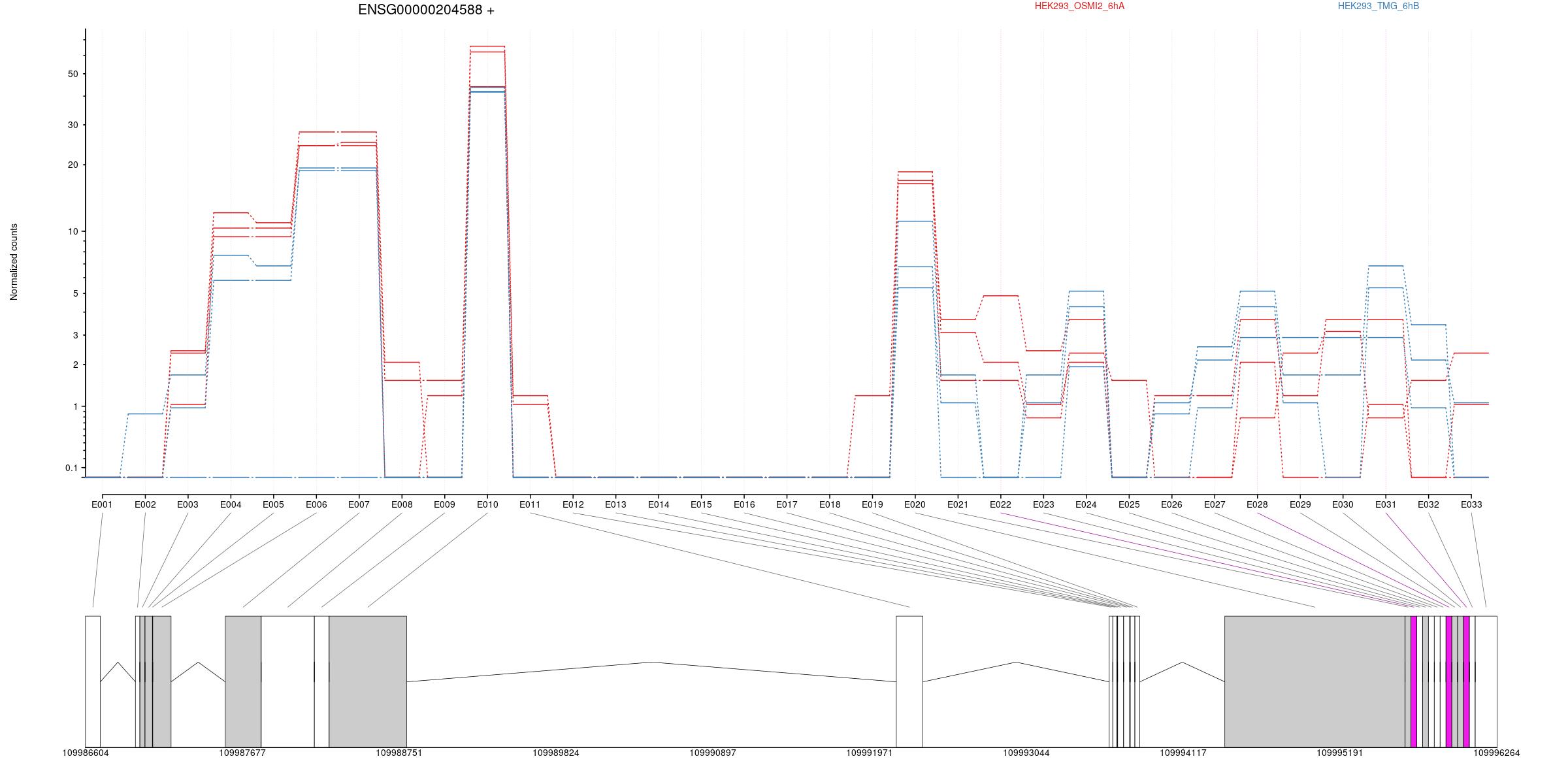Click exon label E019

(x=872, y=504)
